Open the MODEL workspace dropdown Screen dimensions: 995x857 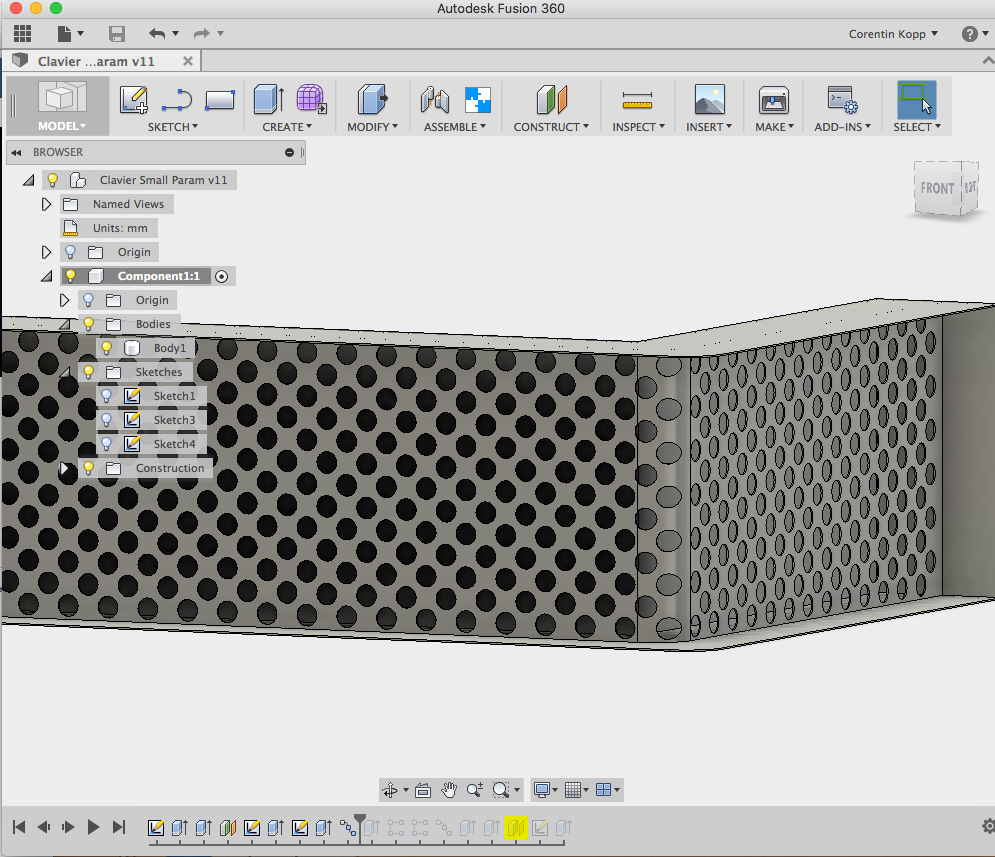(x=62, y=127)
